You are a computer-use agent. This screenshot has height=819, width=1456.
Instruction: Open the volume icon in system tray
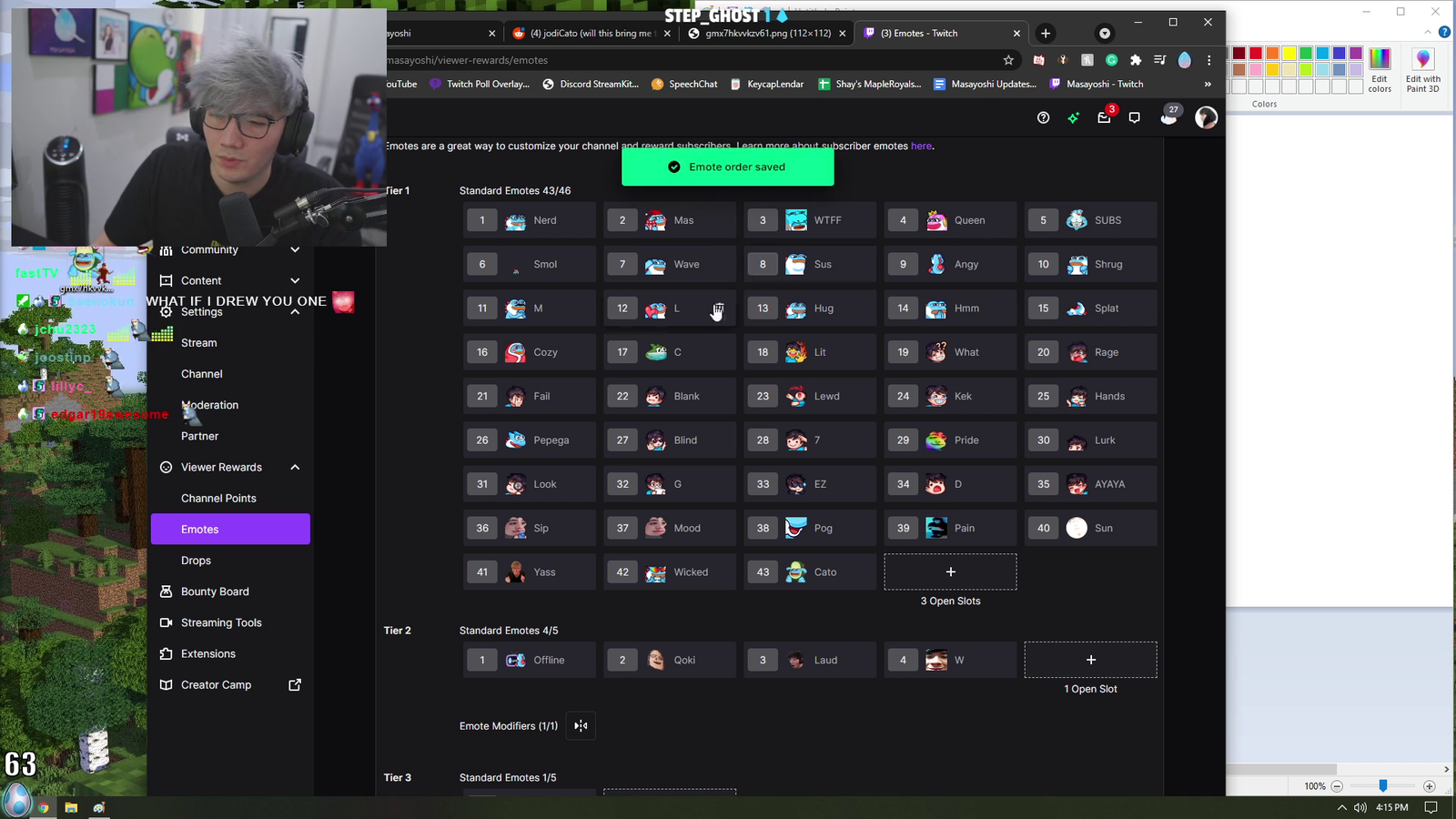1360,807
